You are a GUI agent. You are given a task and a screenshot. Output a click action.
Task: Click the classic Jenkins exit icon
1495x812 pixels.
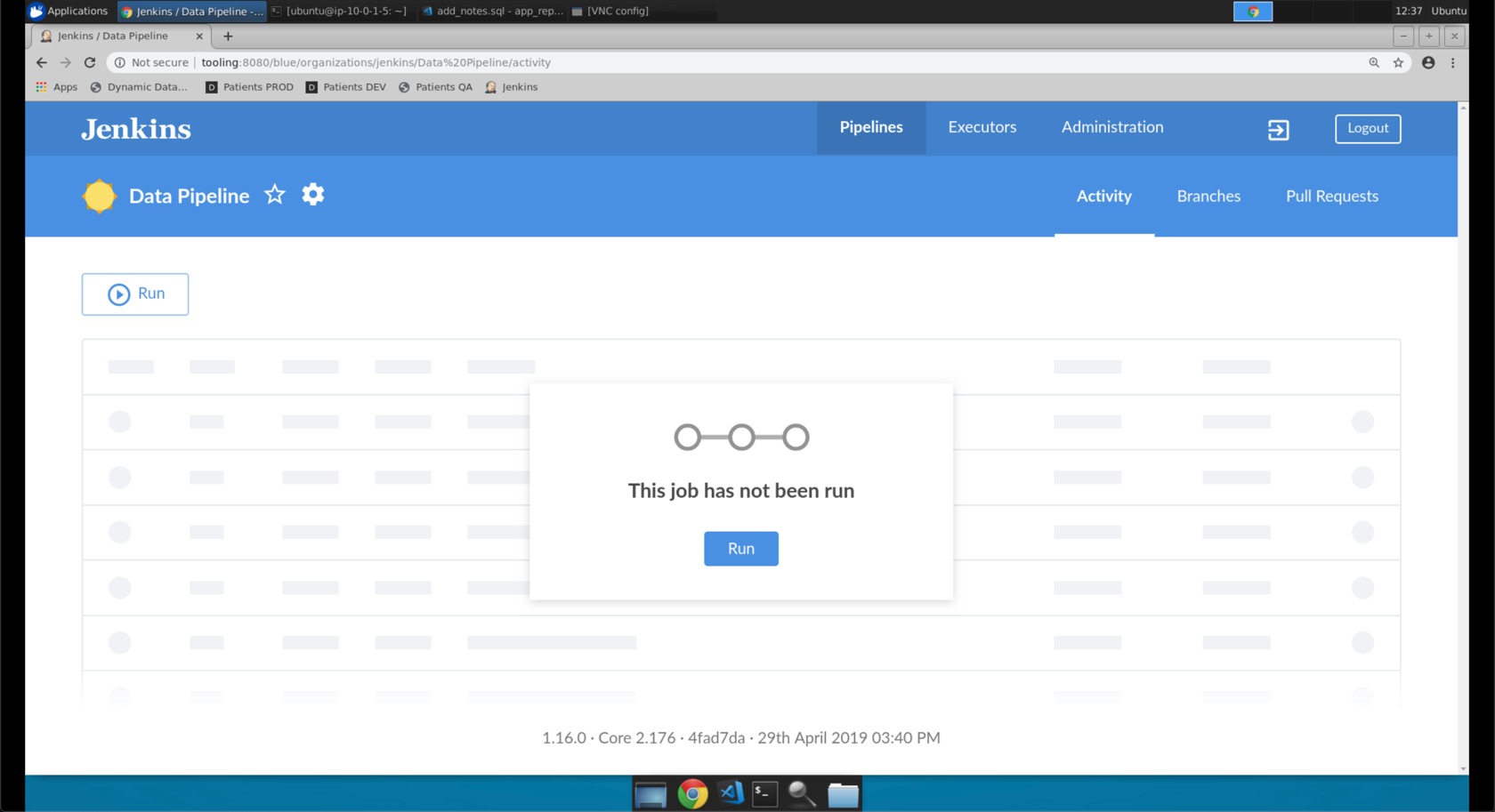point(1278,130)
